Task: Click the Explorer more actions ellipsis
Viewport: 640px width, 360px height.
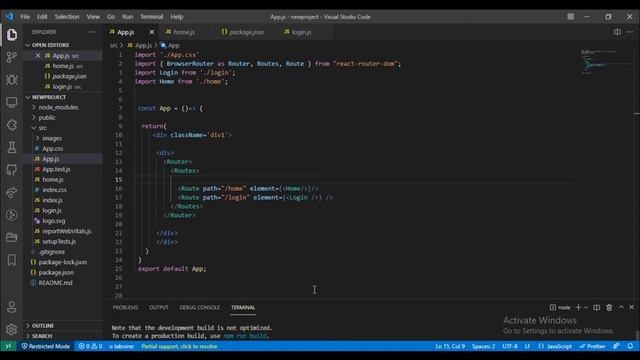Action: click(x=92, y=32)
